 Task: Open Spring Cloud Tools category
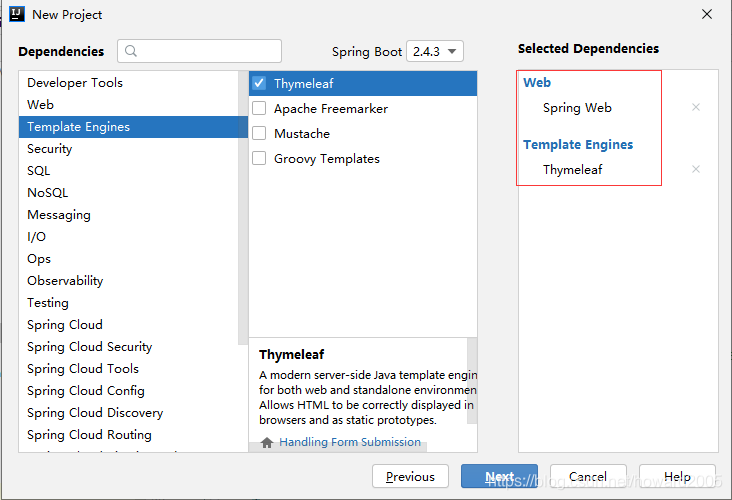(128, 368)
